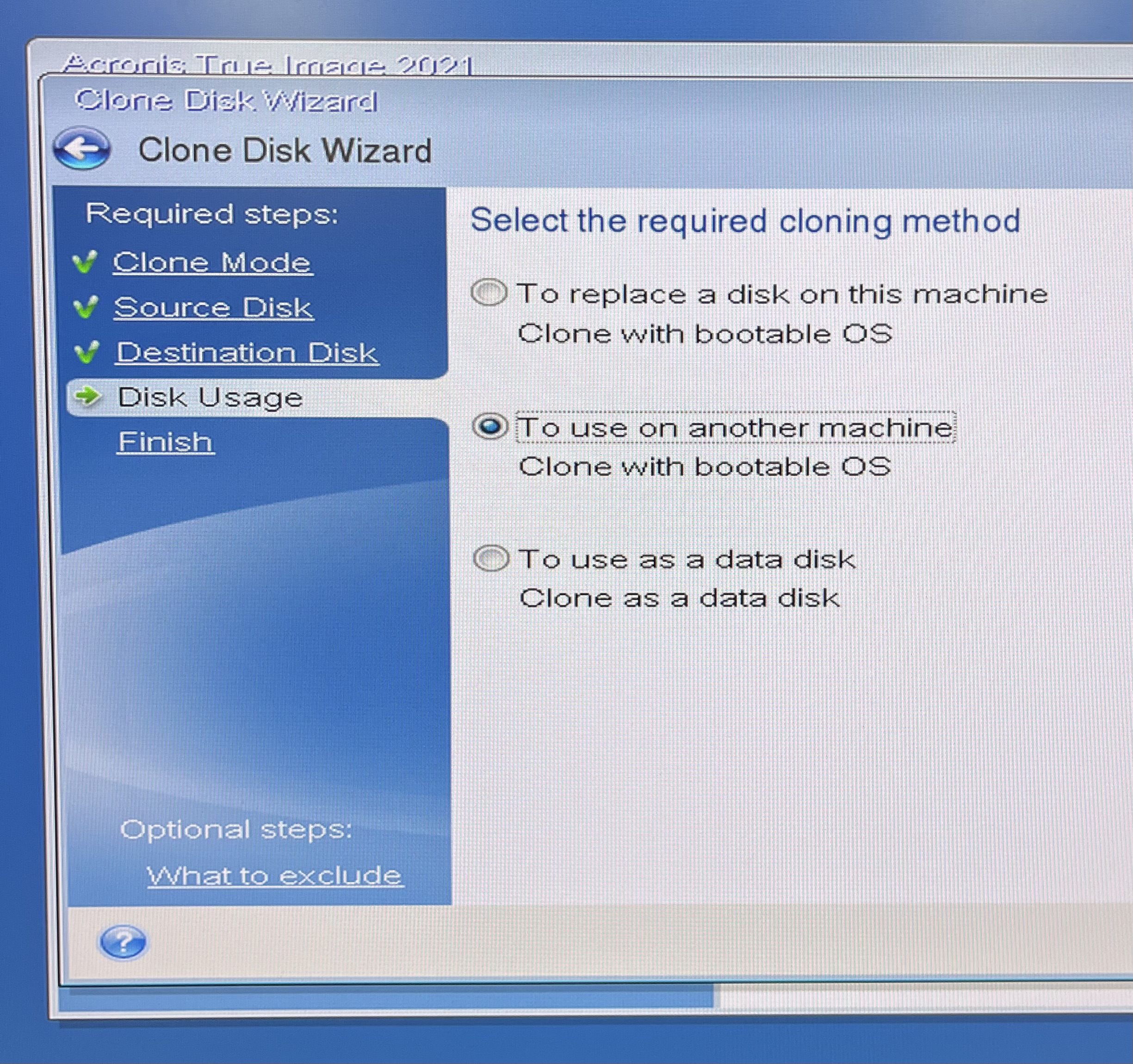Open the What to exclude optional step
Screen dimensions: 1133x1064
(x=275, y=876)
